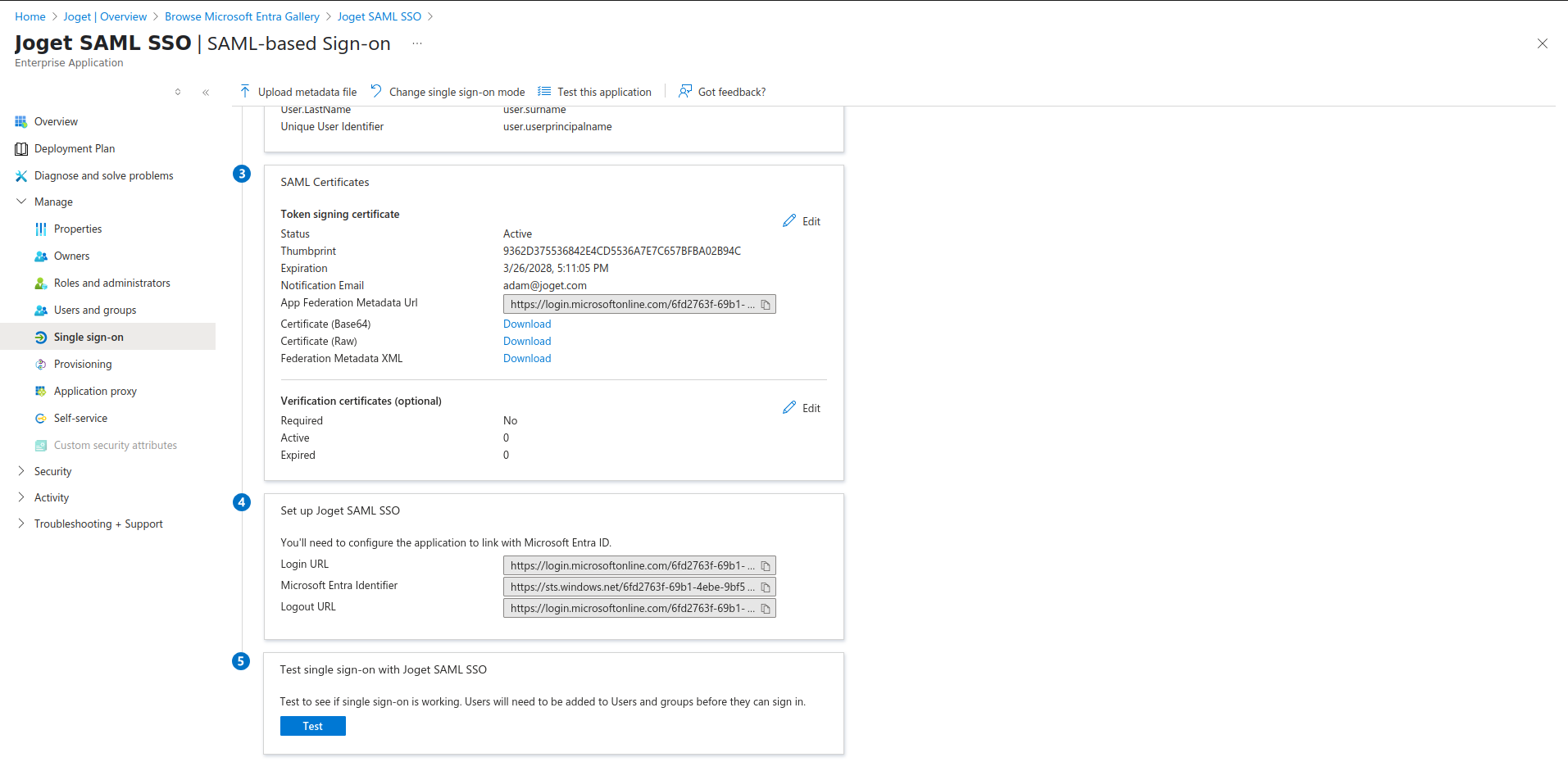The width and height of the screenshot is (1568, 780).
Task: Toggle the sidebar expand/collapse-all arrows
Action: (x=178, y=93)
